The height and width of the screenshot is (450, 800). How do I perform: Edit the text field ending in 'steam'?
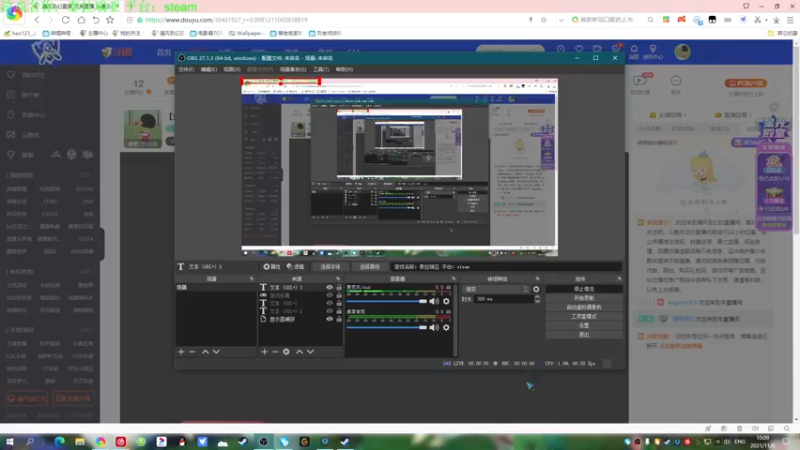coord(507,267)
